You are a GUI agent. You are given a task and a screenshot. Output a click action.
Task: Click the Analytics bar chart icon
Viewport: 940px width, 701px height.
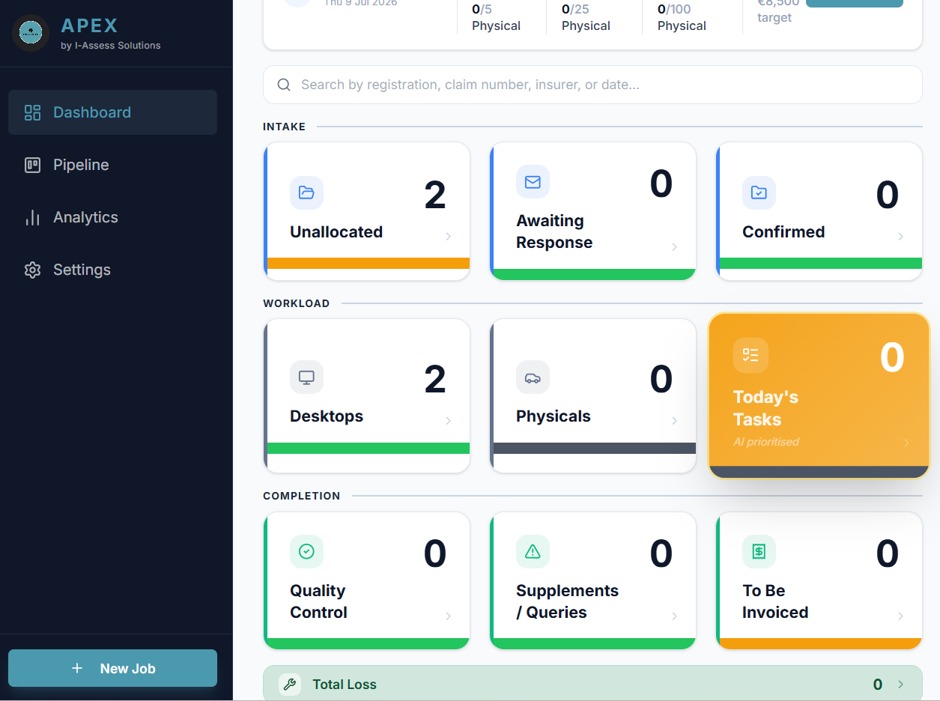pos(32,217)
